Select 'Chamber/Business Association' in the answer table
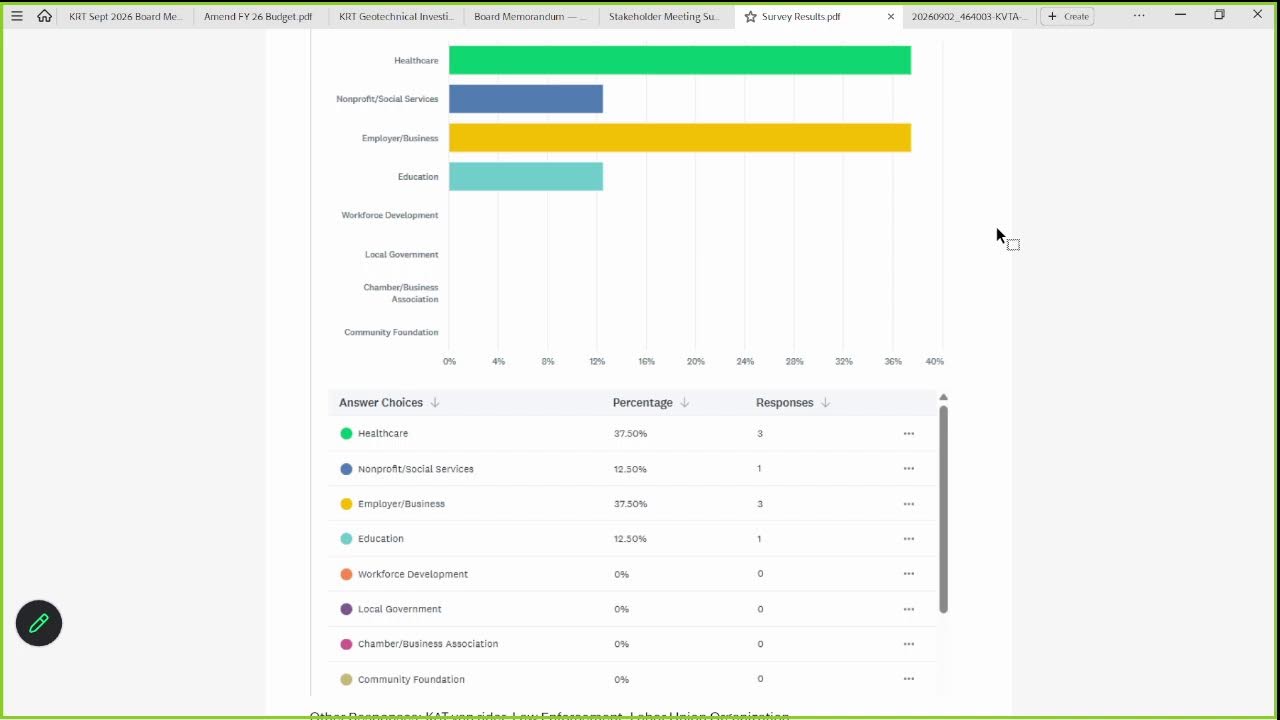This screenshot has width=1280, height=720. pyautogui.click(x=428, y=644)
